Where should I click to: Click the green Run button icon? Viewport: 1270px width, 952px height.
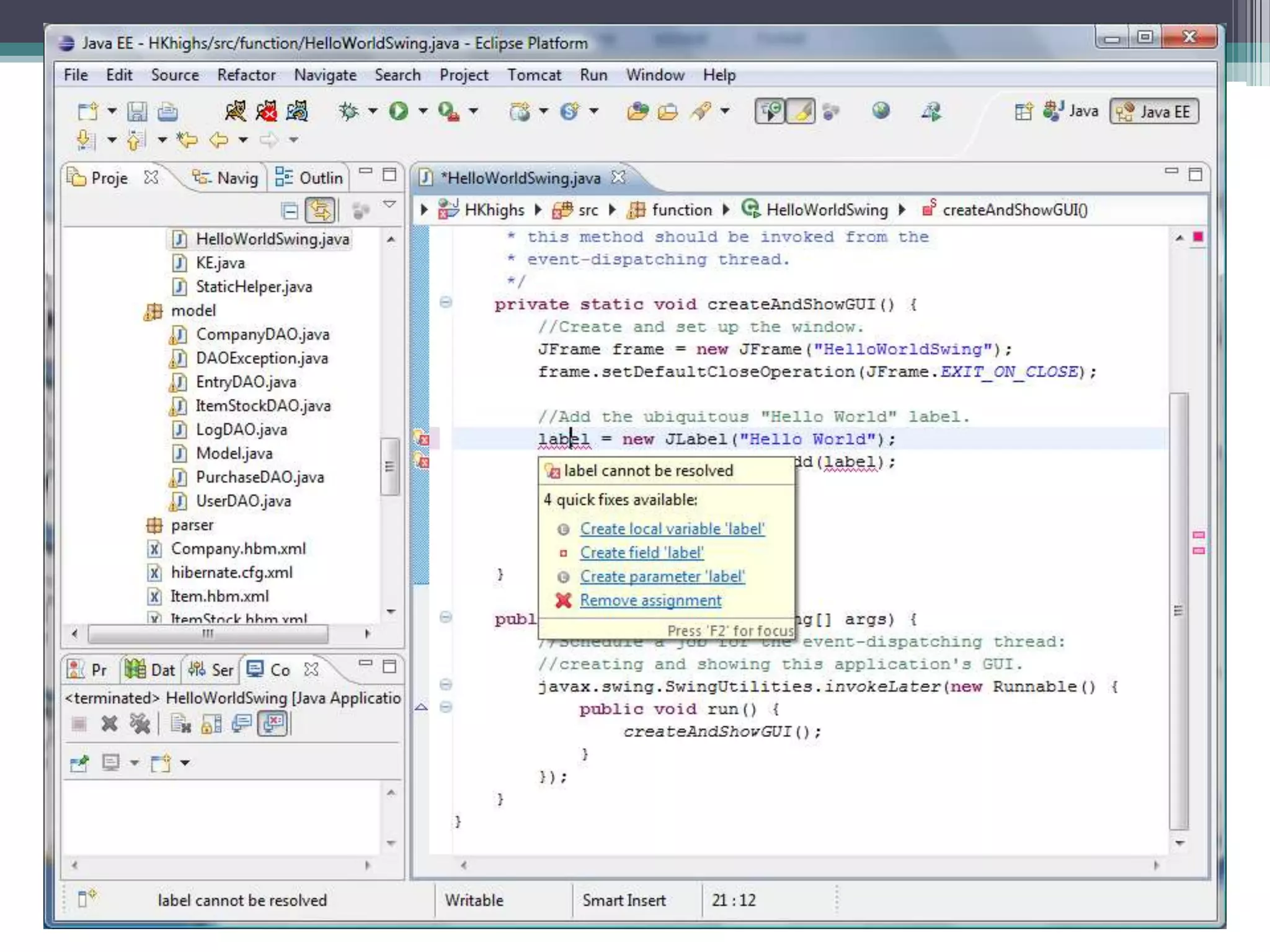pyautogui.click(x=398, y=112)
